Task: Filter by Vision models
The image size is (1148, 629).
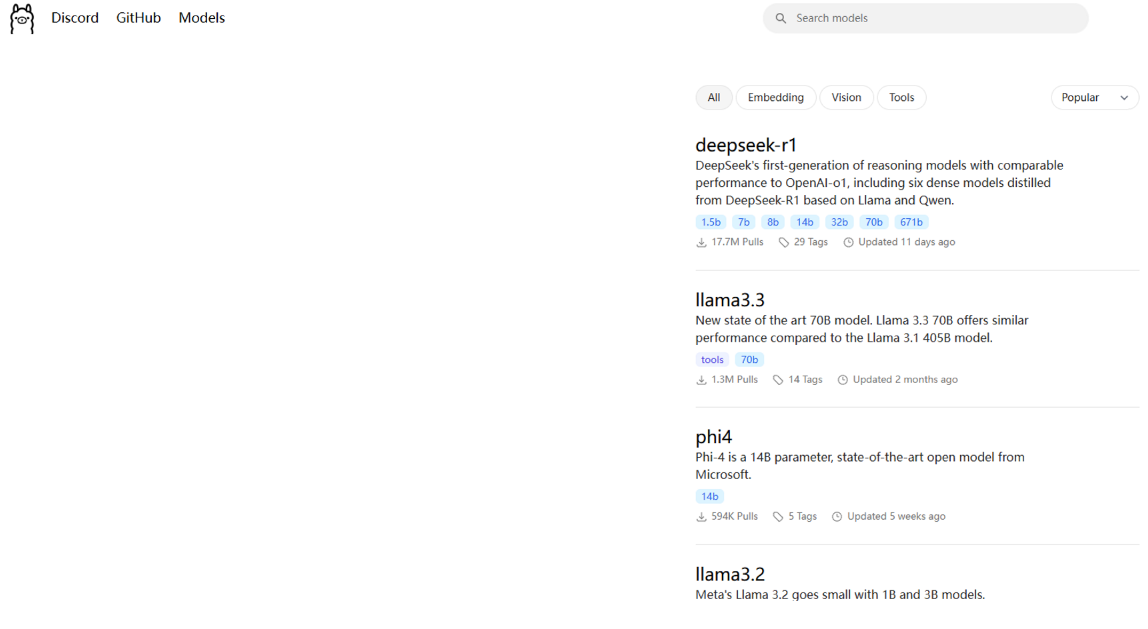Action: 846,97
